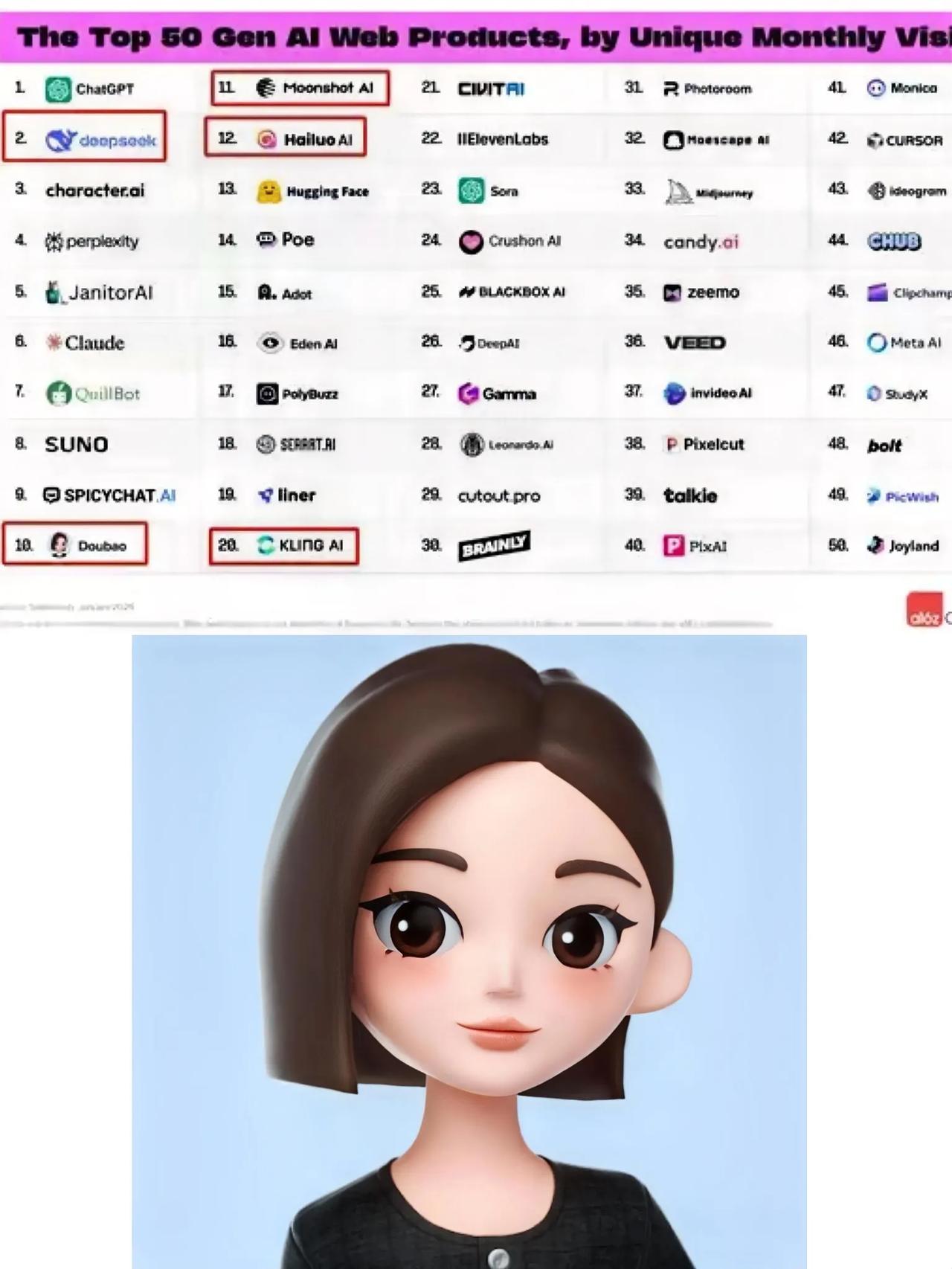The width and height of the screenshot is (952, 1269).
Task: Select the SUNO entry text
Action: 76,445
